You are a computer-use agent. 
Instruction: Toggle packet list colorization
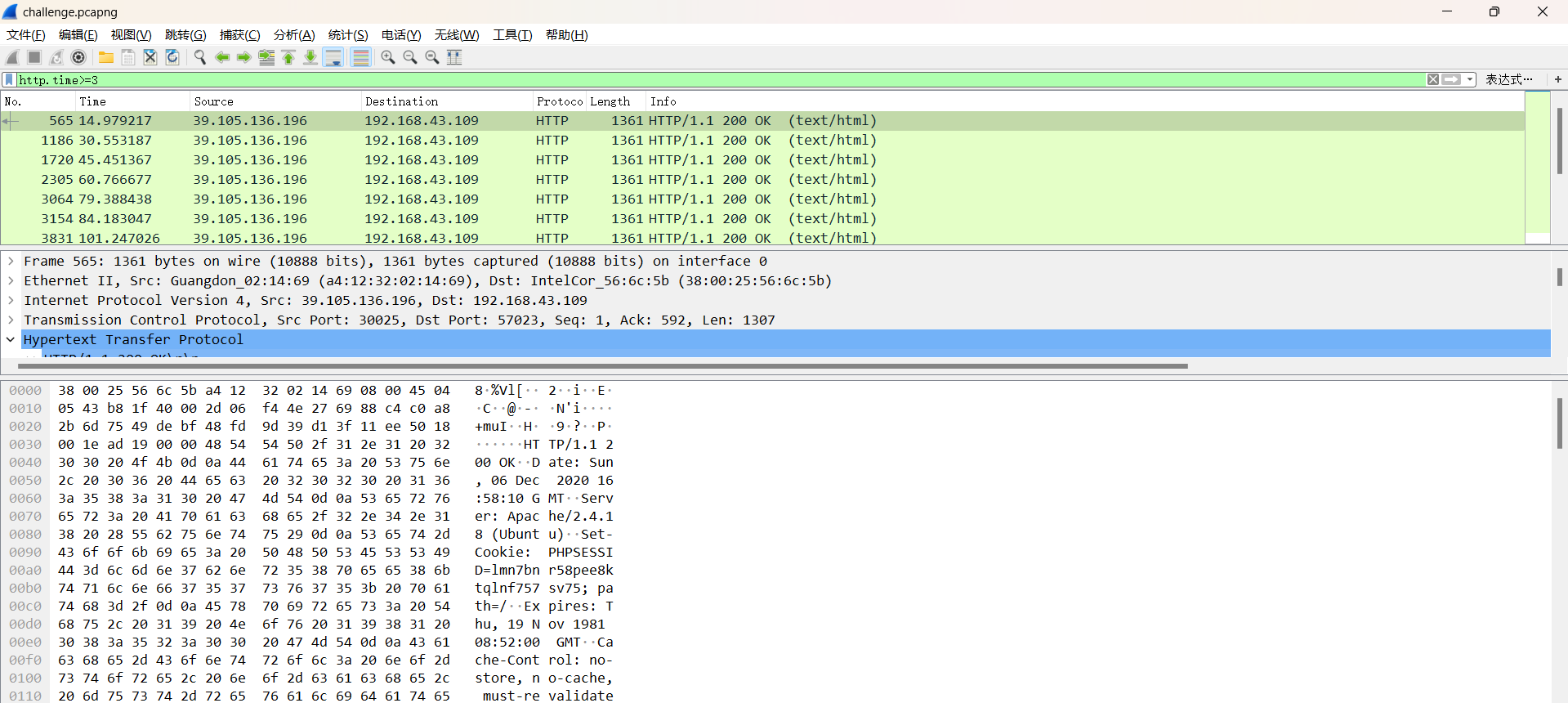[x=360, y=57]
